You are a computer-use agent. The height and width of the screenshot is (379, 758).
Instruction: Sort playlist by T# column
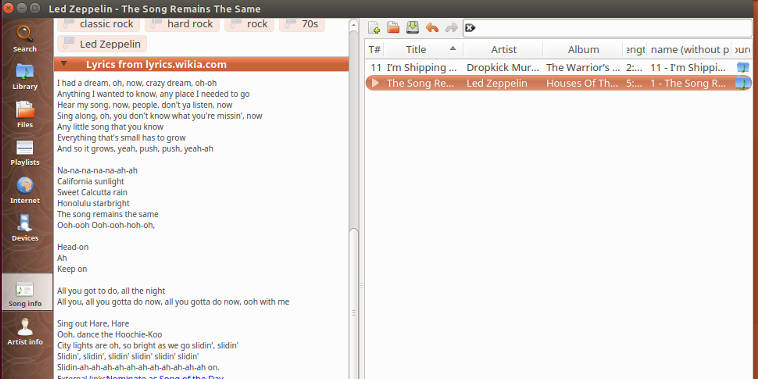pos(374,49)
